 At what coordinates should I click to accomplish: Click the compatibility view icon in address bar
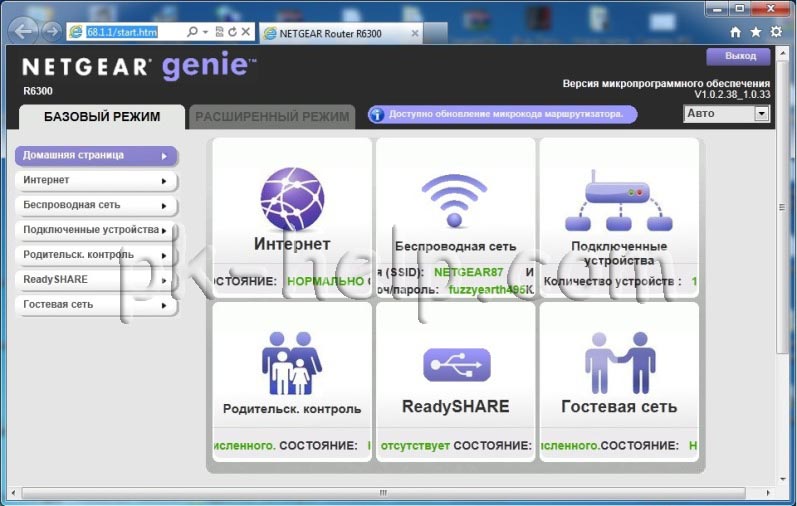(x=219, y=32)
